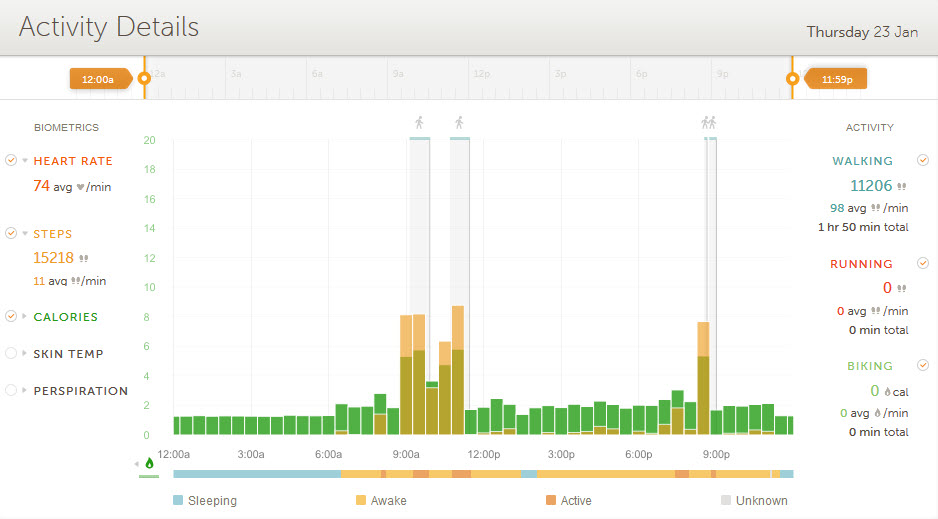This screenshot has width=938, height=519.
Task: Click the walking figure icon above 9:00a bars
Action: point(419,123)
